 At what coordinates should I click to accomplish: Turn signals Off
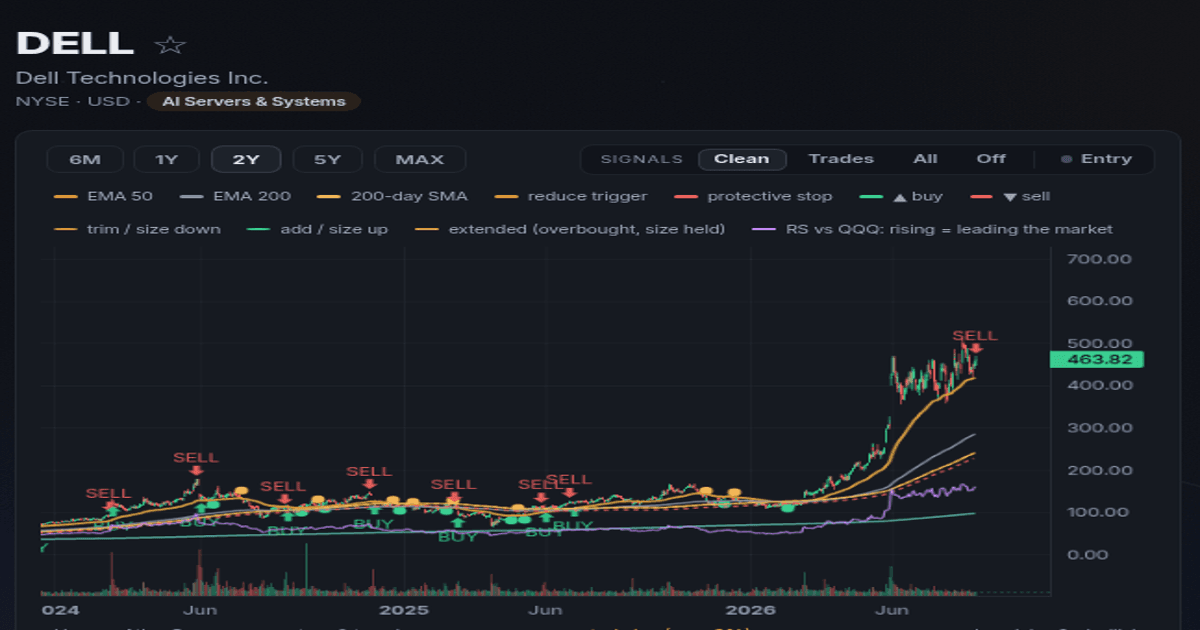pos(991,159)
